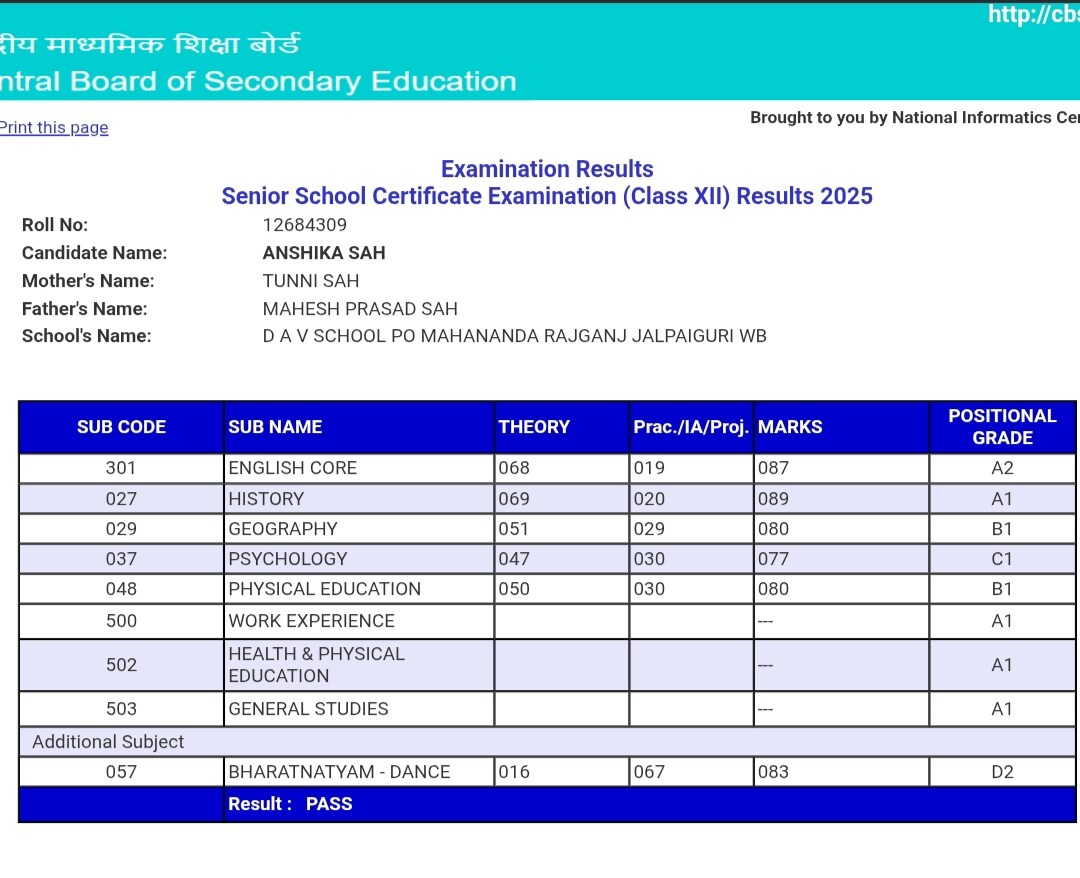Select the ENGLISH CORE subject cell
The width and height of the screenshot is (1080, 878).
(292, 468)
